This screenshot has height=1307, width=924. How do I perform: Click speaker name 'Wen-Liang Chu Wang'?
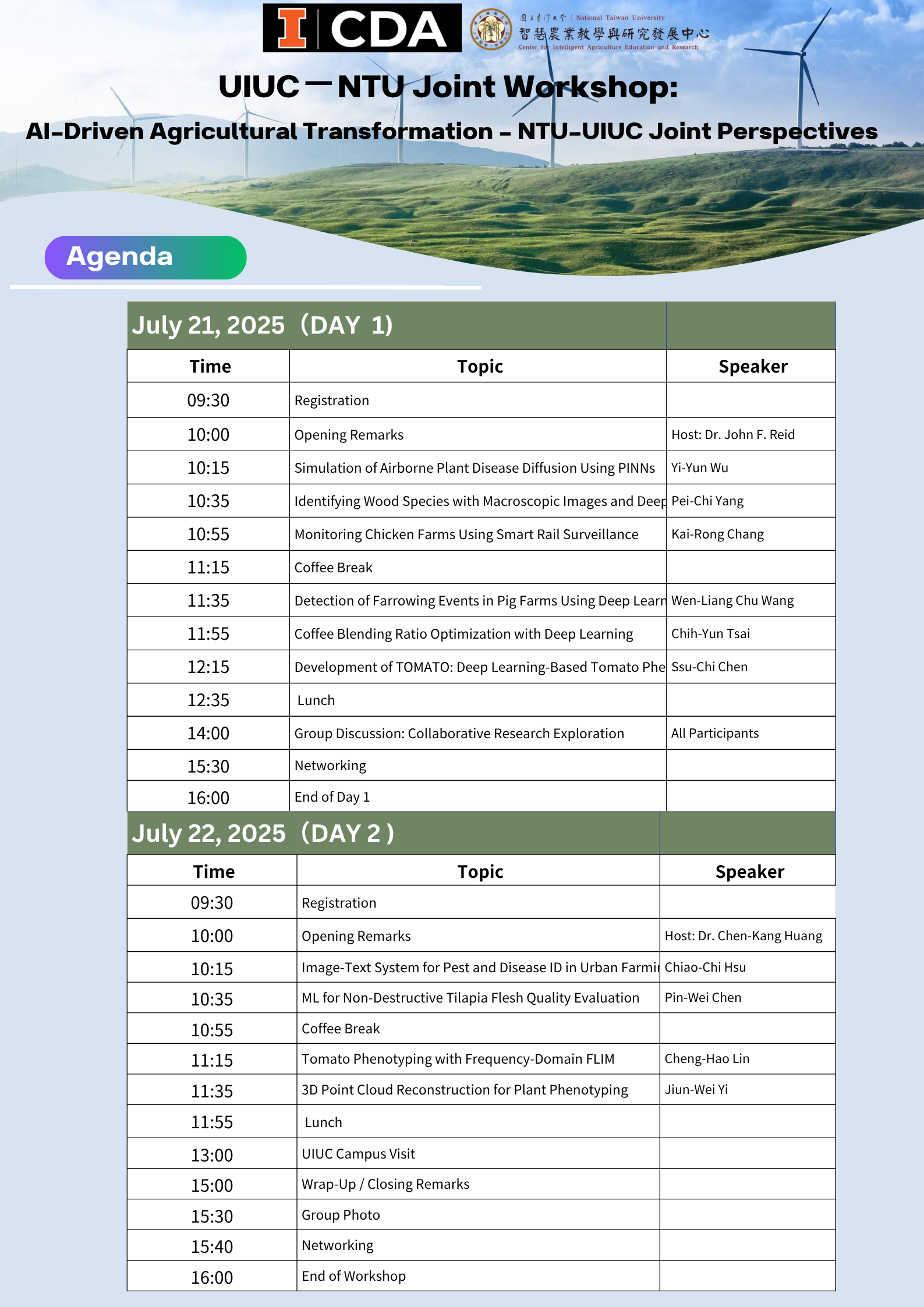[x=732, y=600]
